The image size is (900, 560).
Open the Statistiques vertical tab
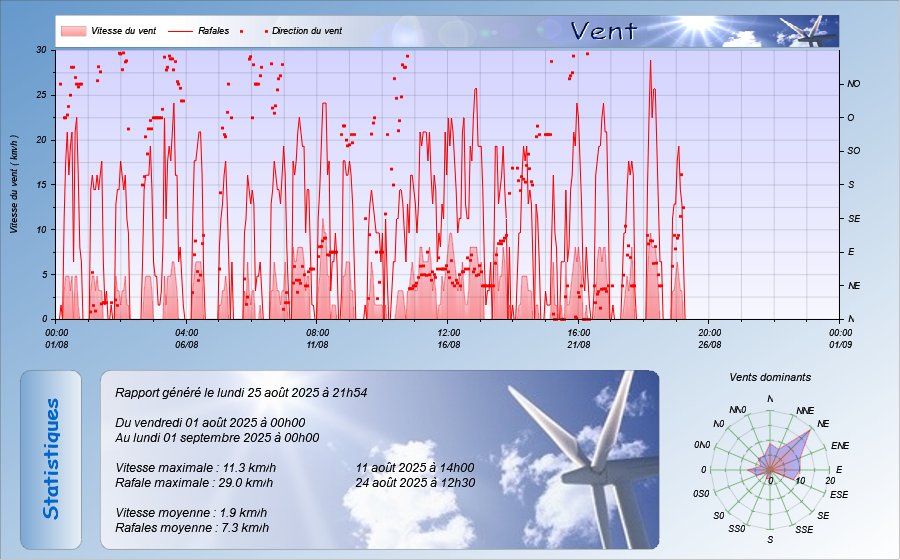click(51, 459)
